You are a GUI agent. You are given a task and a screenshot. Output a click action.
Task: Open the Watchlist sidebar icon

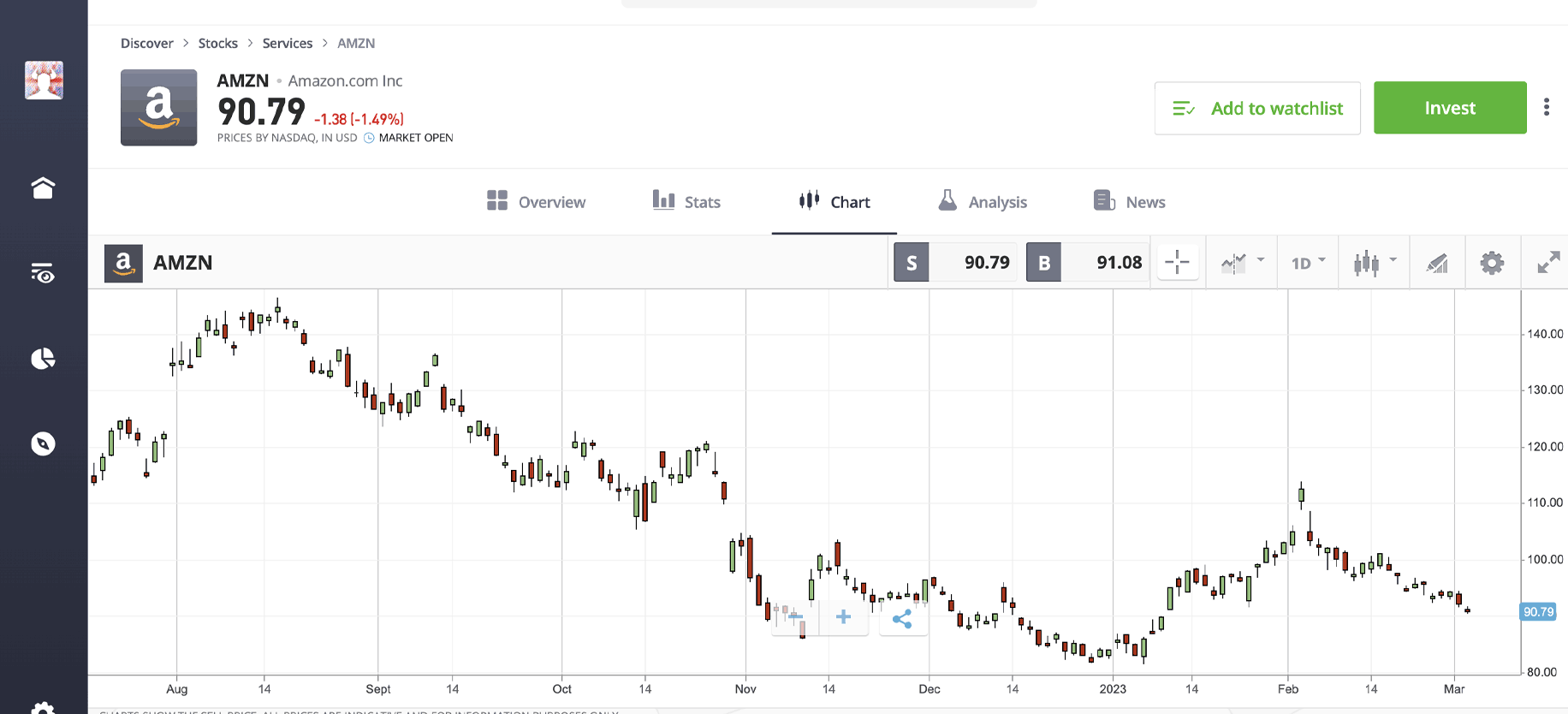[43, 273]
